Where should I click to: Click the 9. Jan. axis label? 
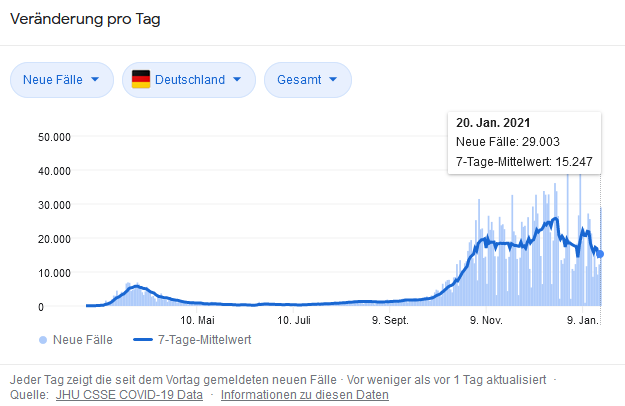coord(582,321)
